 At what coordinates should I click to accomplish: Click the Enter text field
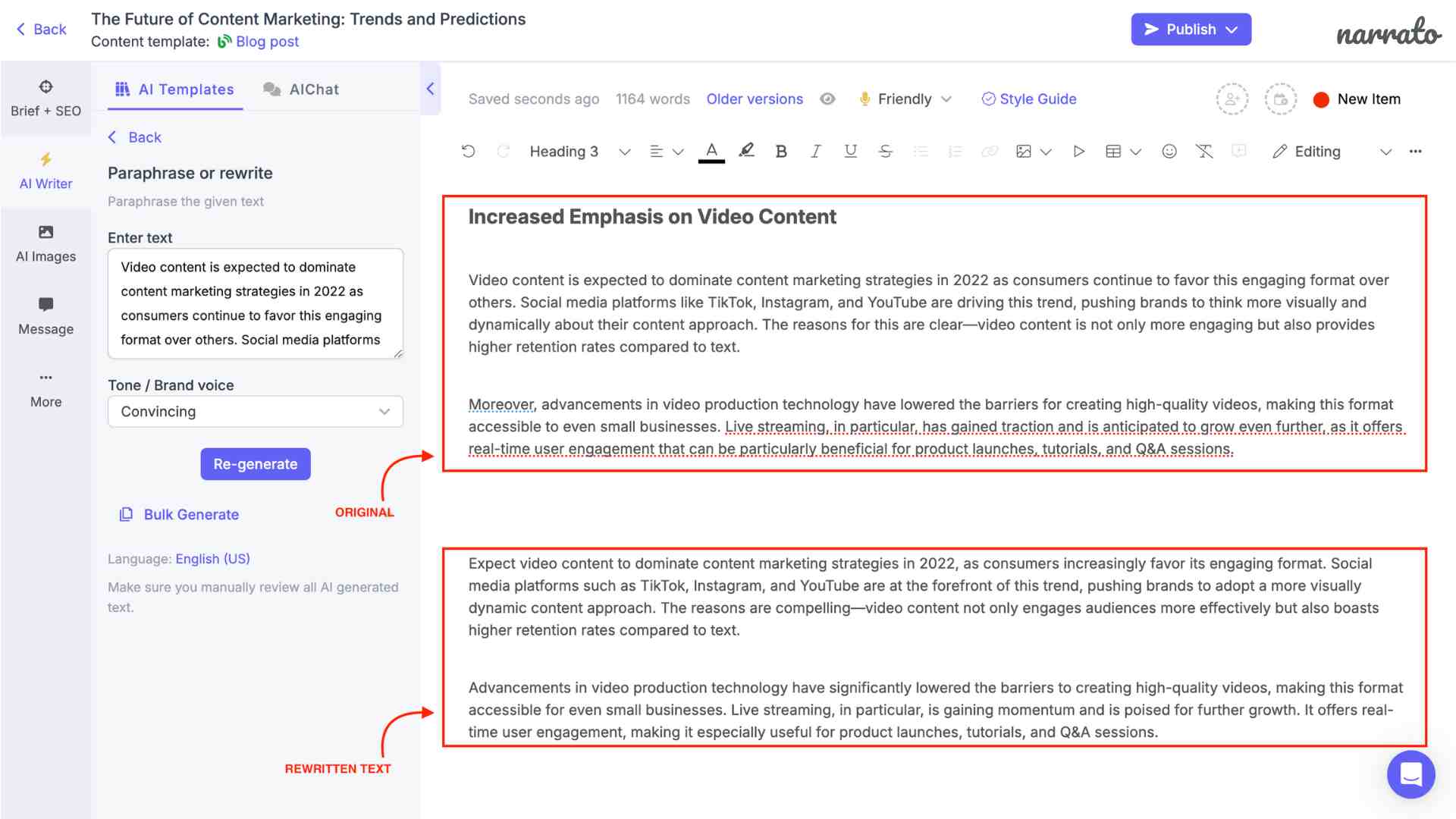pyautogui.click(x=256, y=303)
